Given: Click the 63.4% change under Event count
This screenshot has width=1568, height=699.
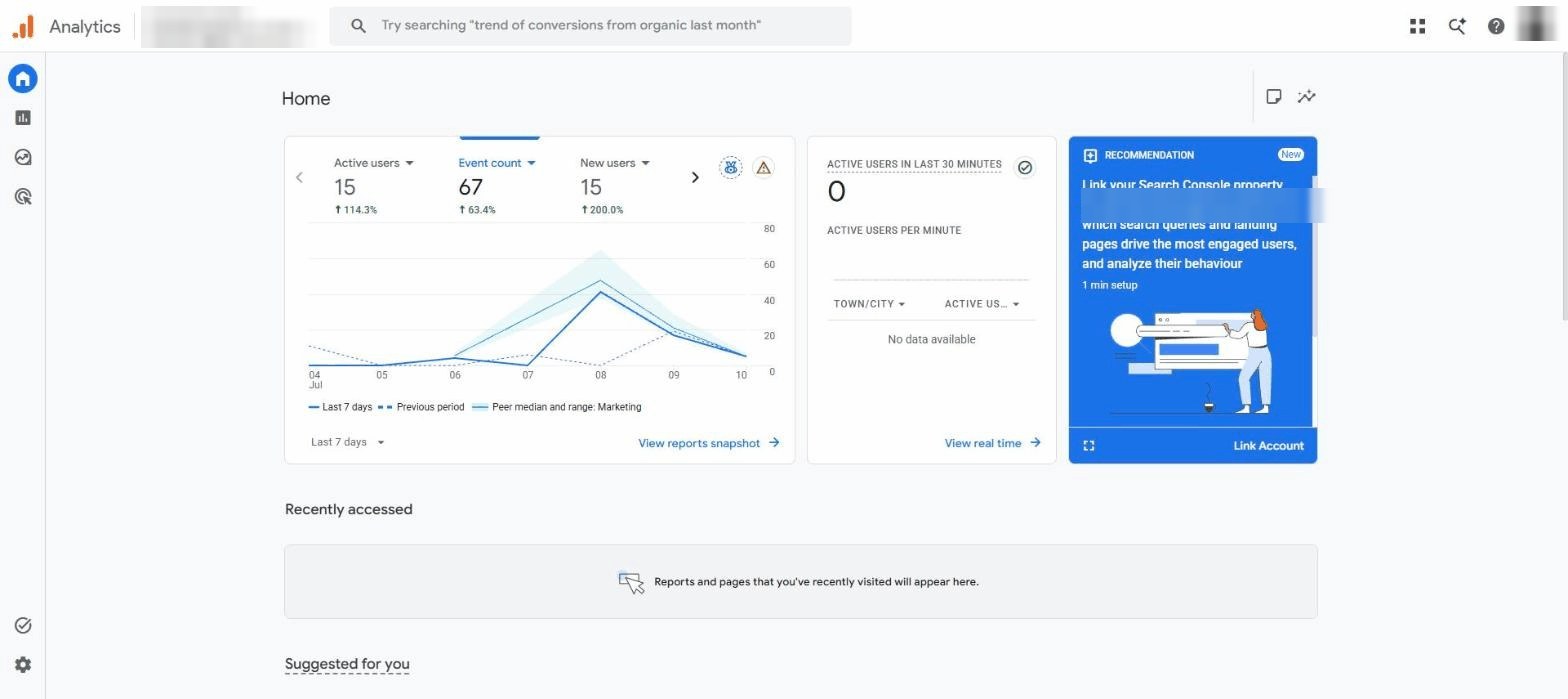Looking at the screenshot, I should click(477, 210).
